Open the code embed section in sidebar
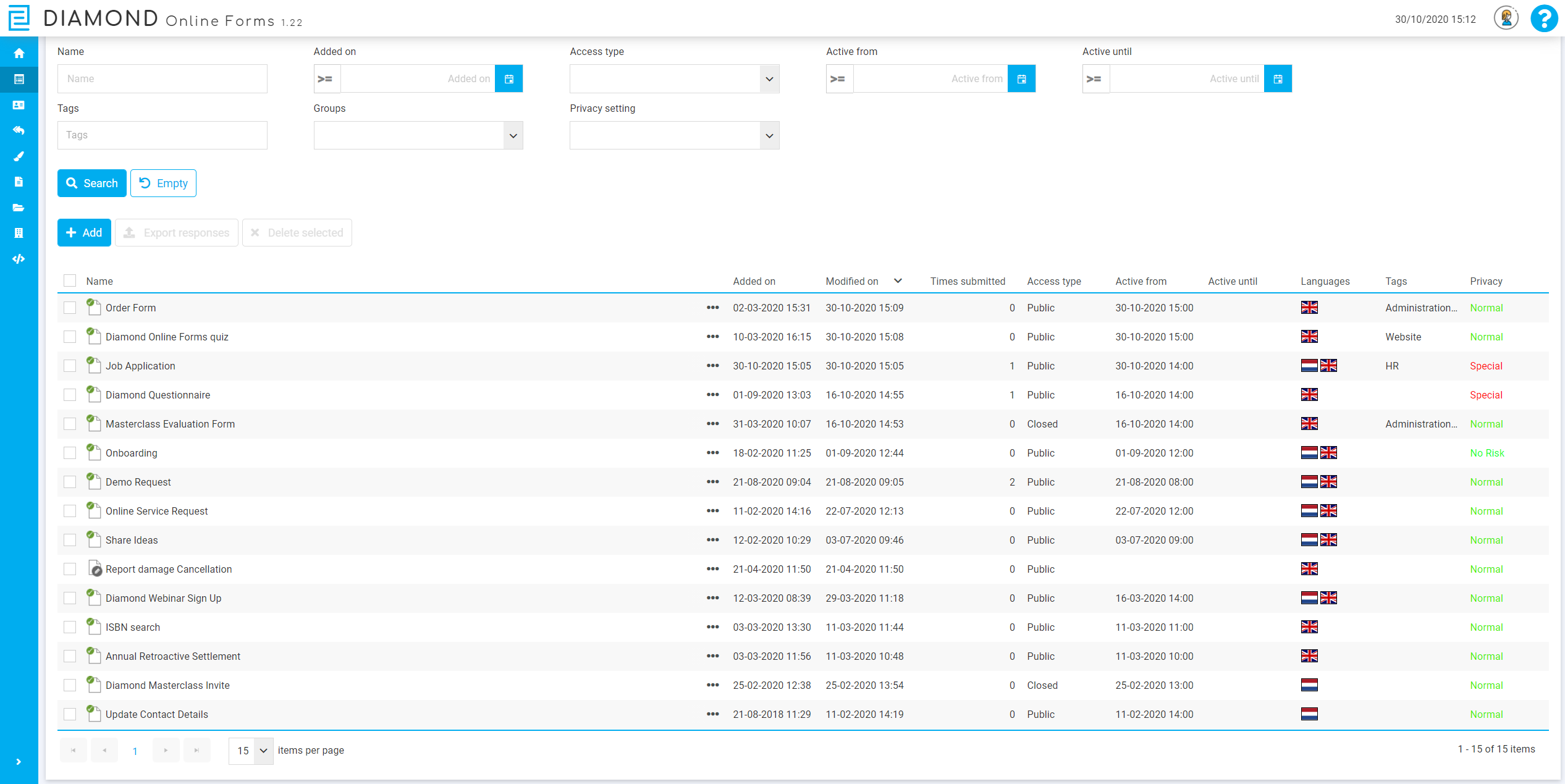 [19, 259]
